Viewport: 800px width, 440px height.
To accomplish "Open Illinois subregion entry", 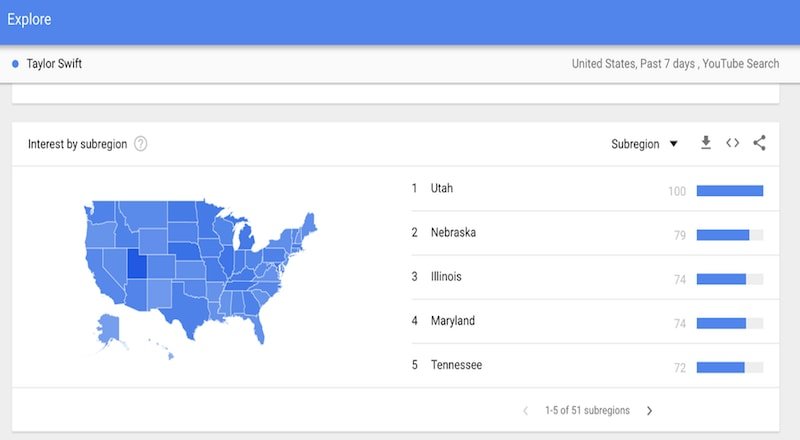I will (447, 277).
